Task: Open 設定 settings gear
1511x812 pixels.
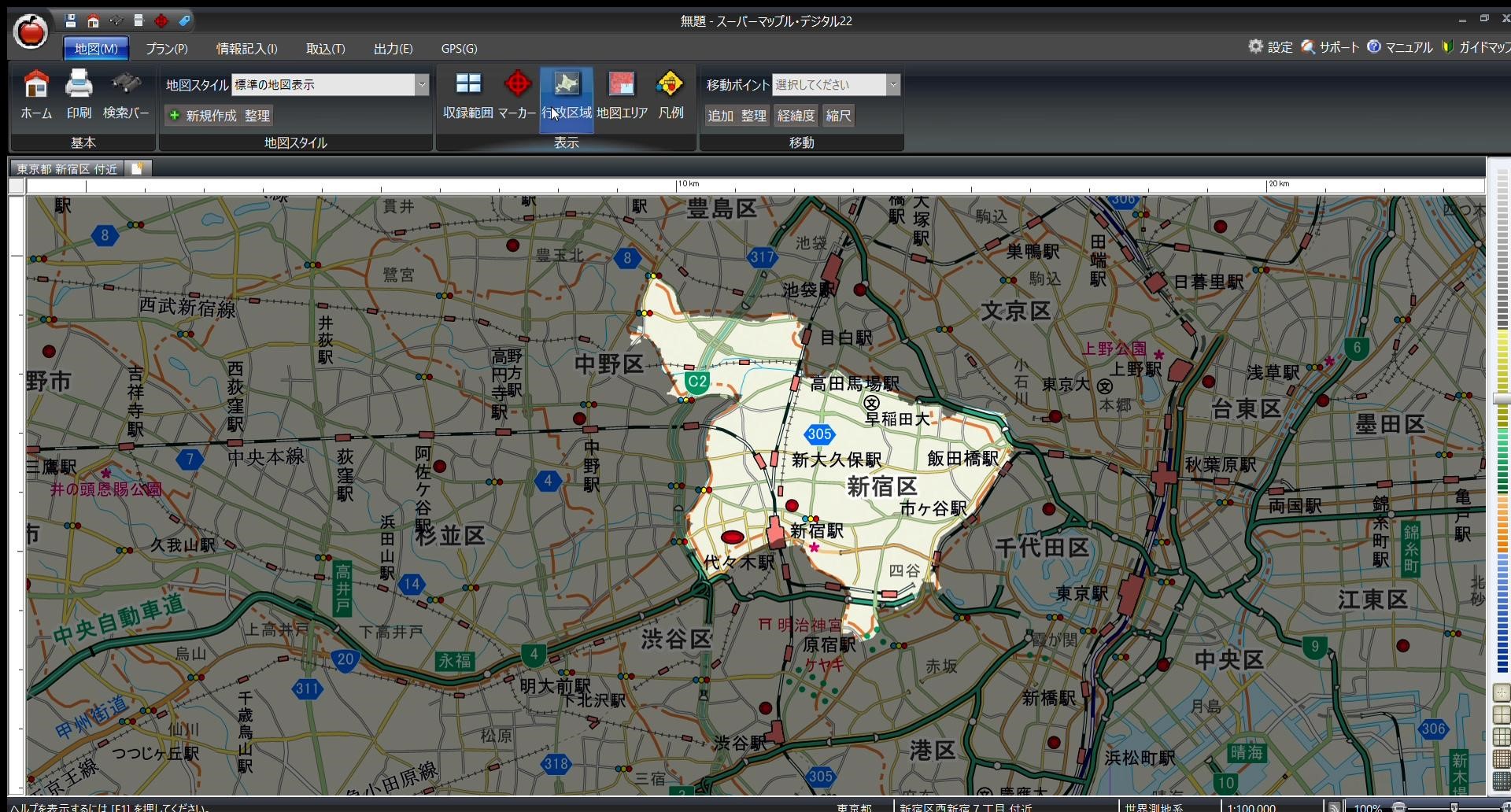Action: 1270,47
